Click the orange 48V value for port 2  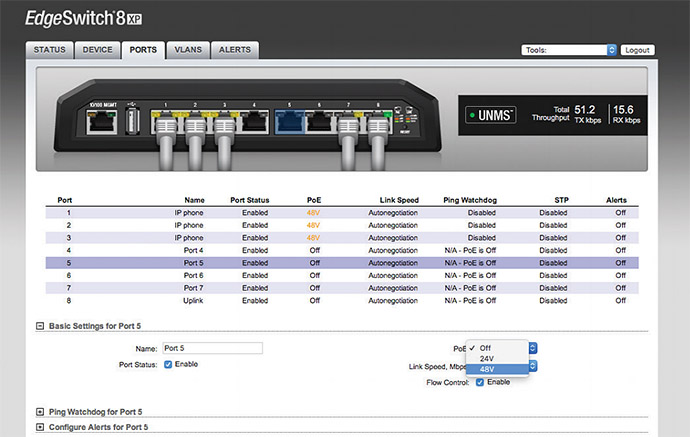(313, 225)
